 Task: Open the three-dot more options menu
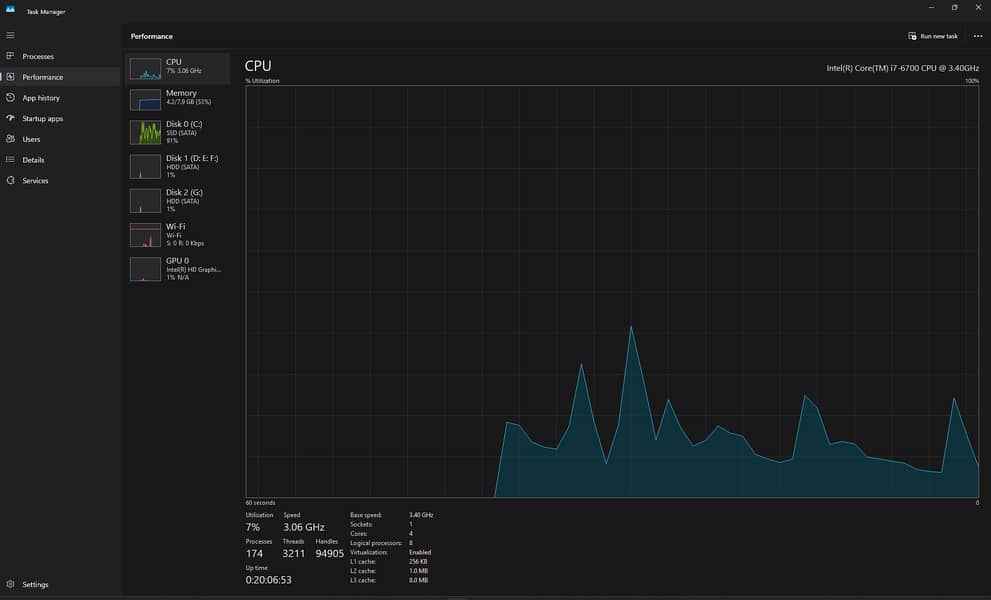(x=978, y=36)
